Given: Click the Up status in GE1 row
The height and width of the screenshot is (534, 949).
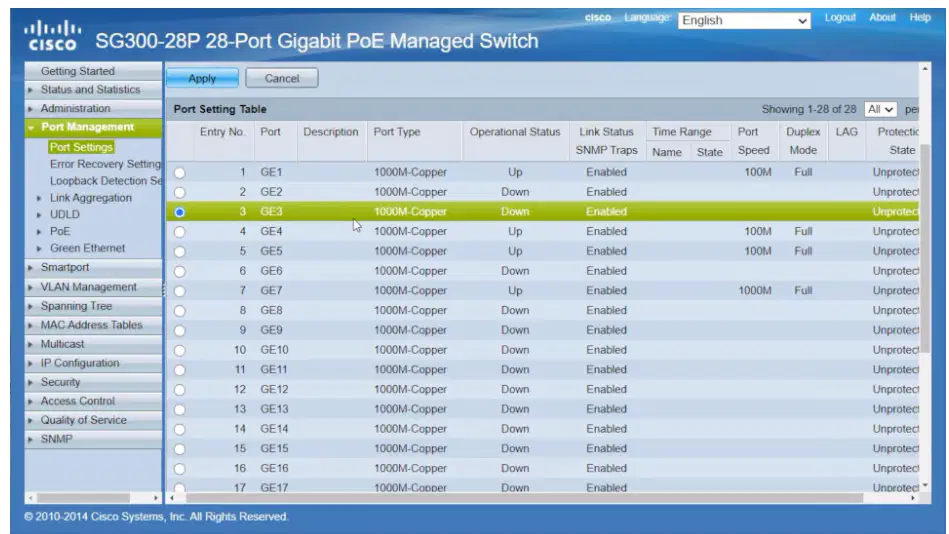Looking at the screenshot, I should [515, 172].
